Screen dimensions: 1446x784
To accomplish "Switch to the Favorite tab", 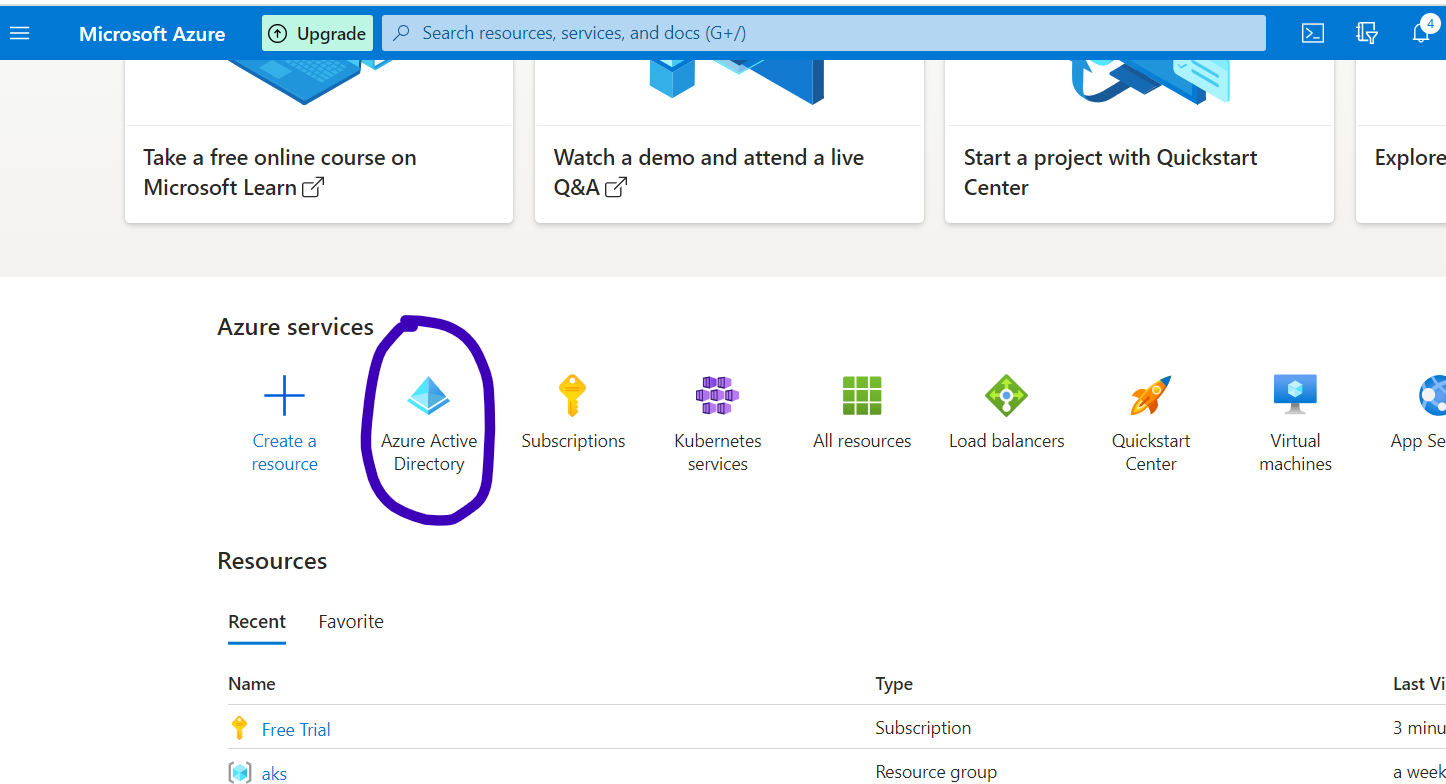I will [x=350, y=621].
